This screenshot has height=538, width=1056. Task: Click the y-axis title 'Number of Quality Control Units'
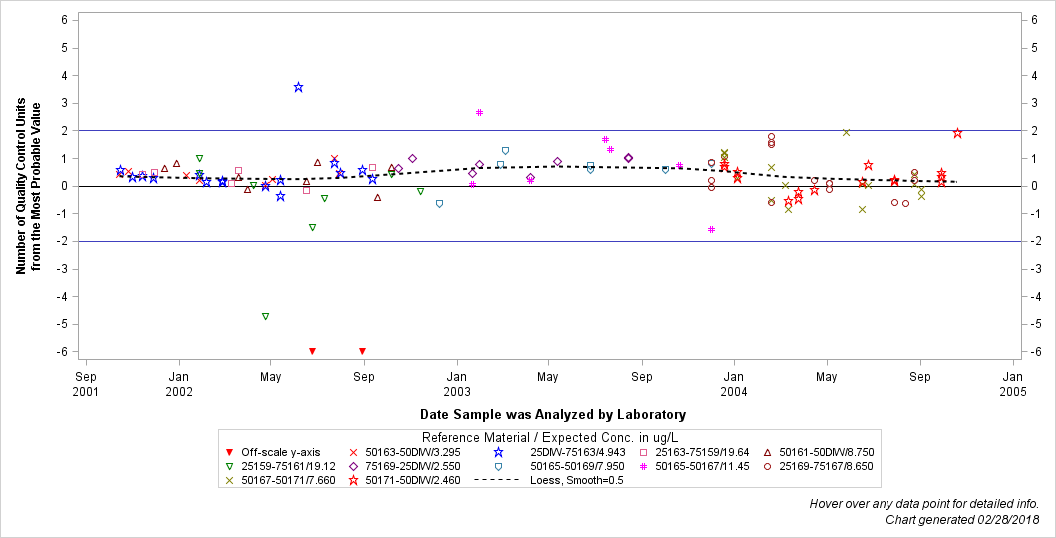(x=21, y=186)
